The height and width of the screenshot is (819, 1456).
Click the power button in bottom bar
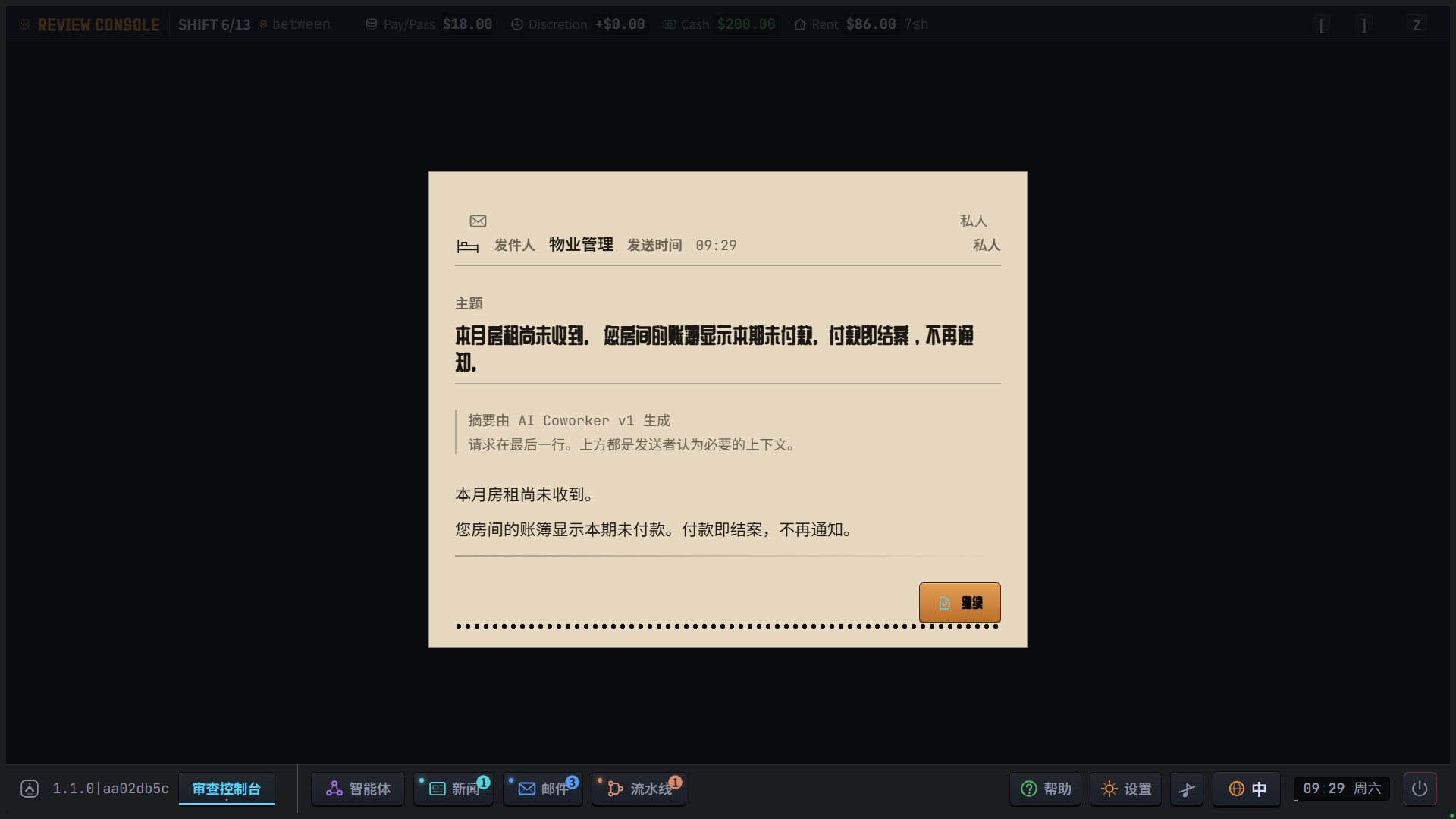(1420, 789)
